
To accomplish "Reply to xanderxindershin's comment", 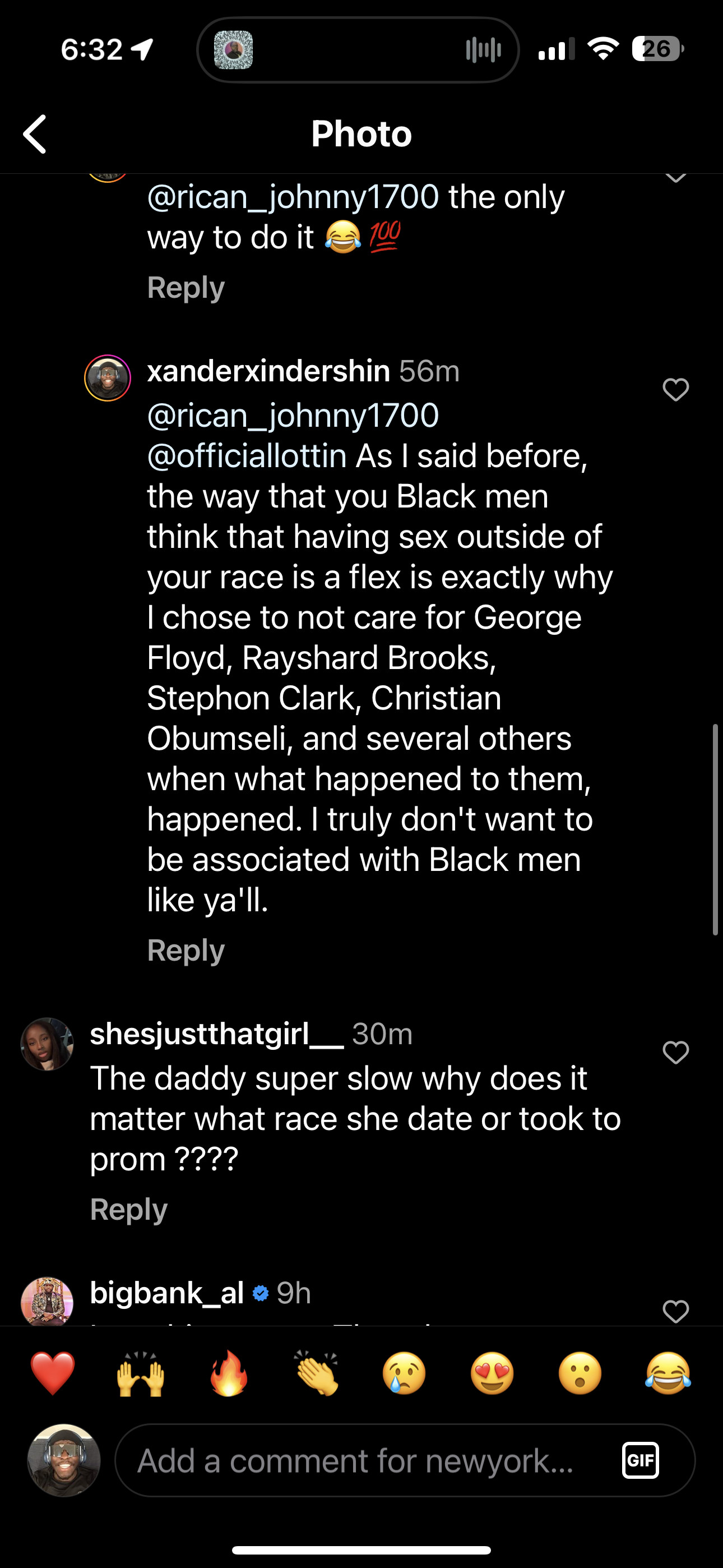I will pyautogui.click(x=186, y=949).
